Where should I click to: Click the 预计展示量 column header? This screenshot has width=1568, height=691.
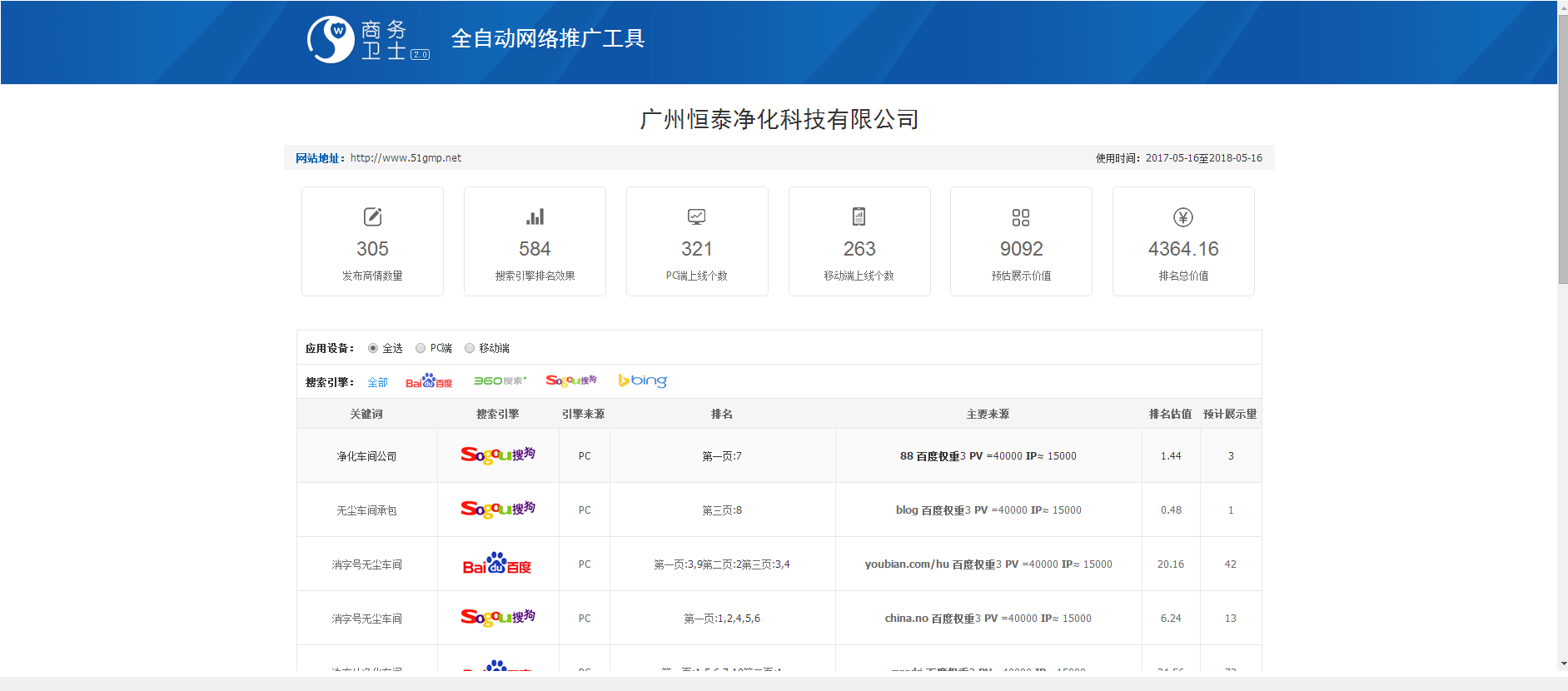pos(1230,414)
